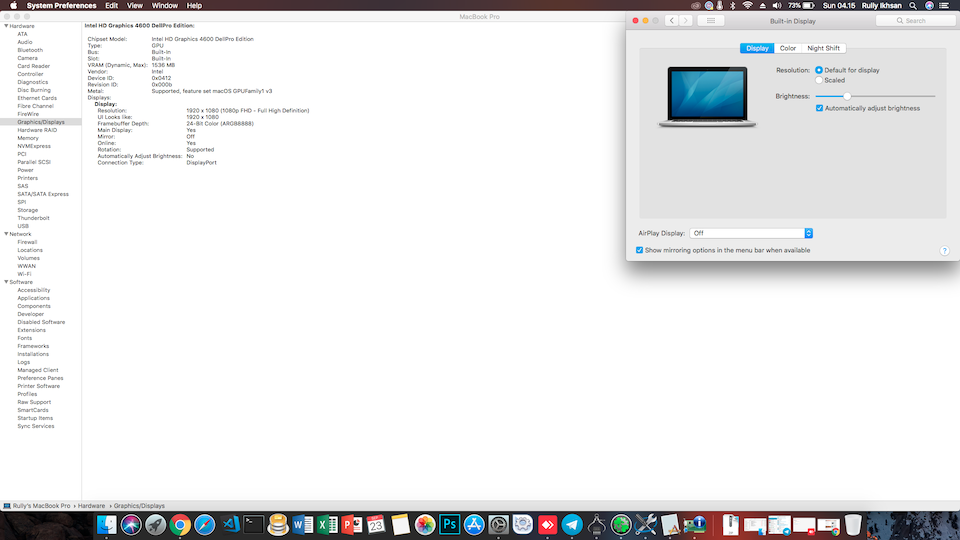This screenshot has height=540, width=960.
Task: Open the Edit menu
Action: 111,6
